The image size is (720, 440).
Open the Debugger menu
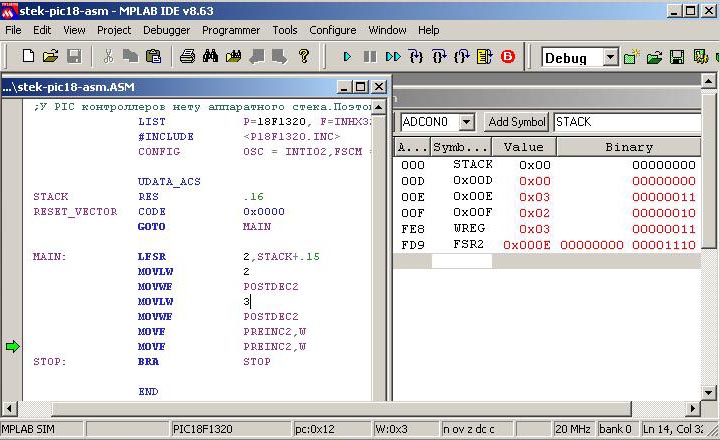pos(166,30)
